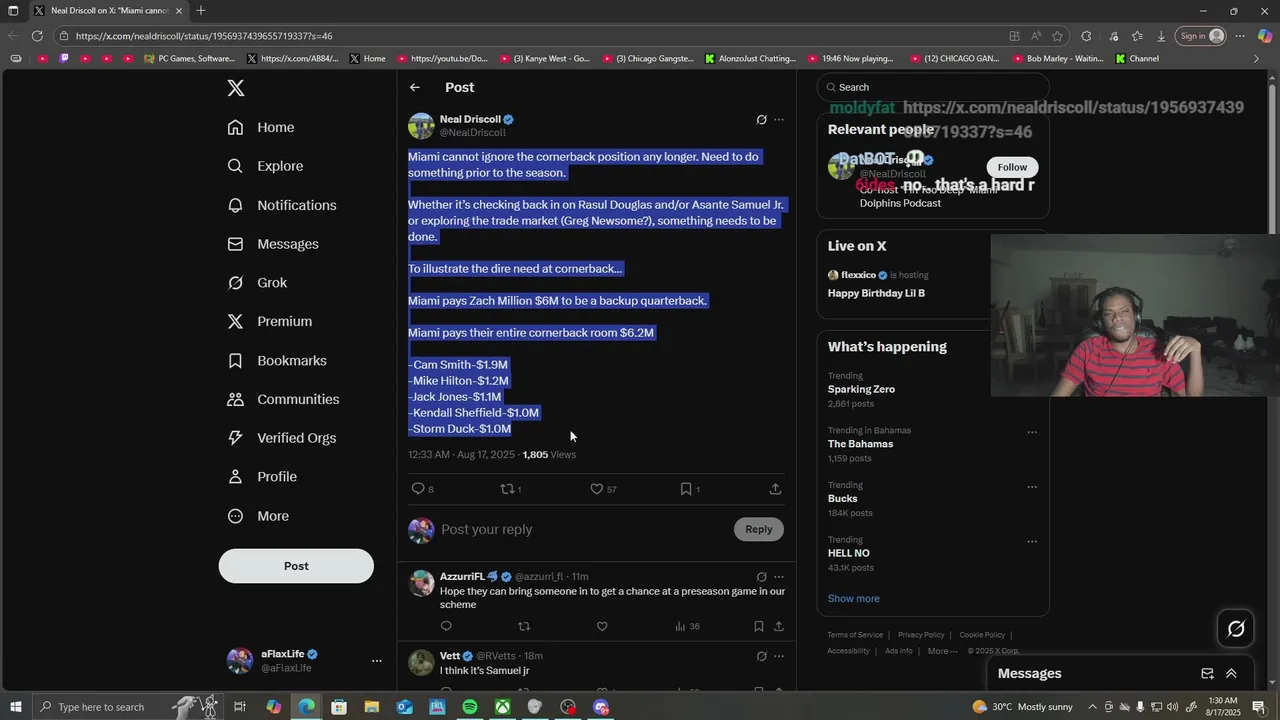The width and height of the screenshot is (1280, 720).
Task: Click the More circle icon in sidebar
Action: pos(236,516)
